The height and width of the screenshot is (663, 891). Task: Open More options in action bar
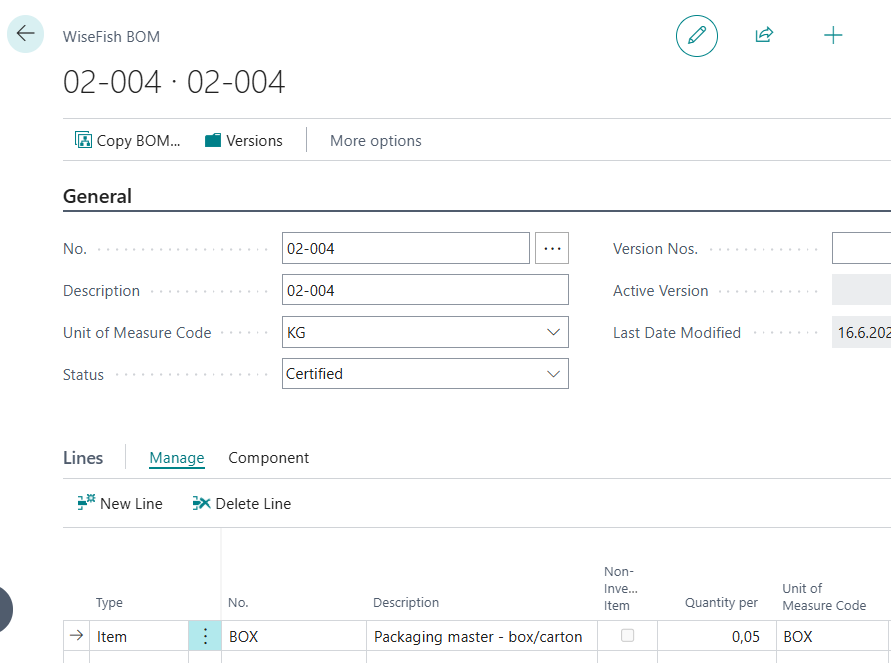[x=375, y=141]
